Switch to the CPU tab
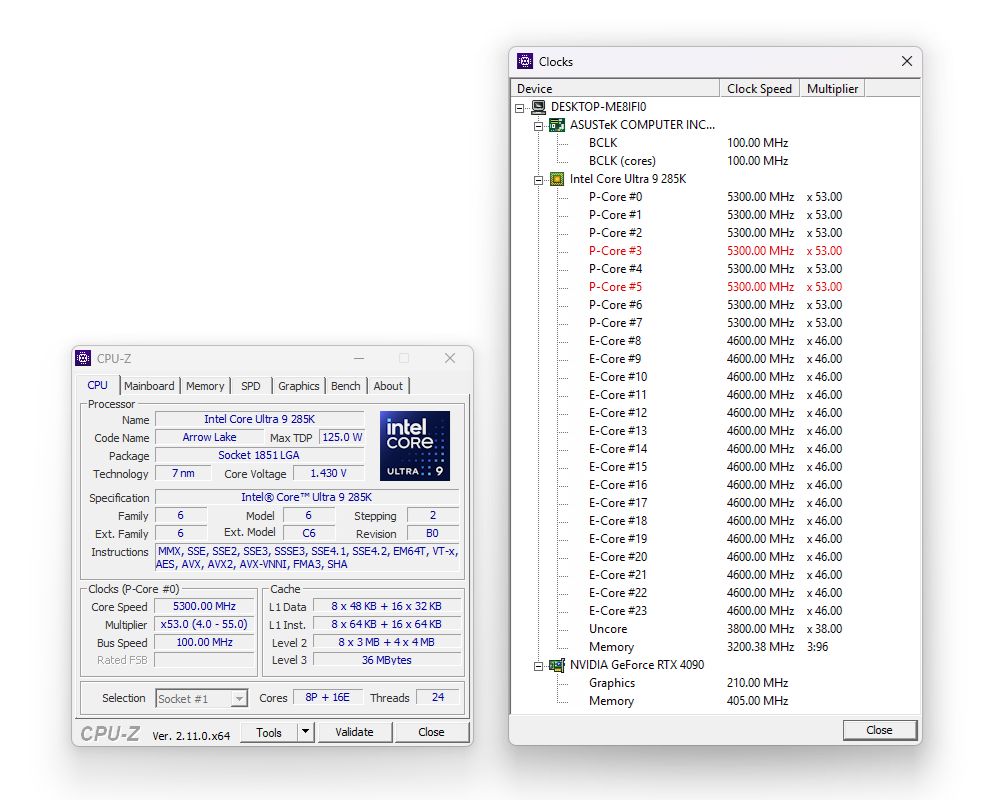 coord(98,385)
